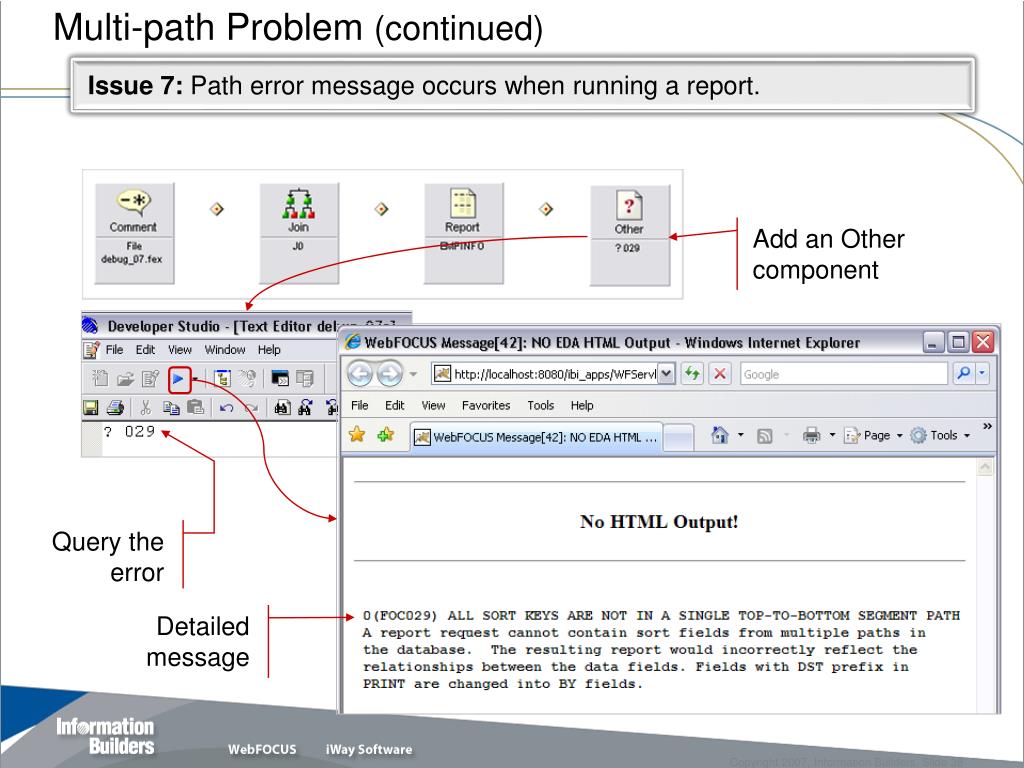Click the Find next binoculars icon
Image resolution: width=1024 pixels, height=768 pixels.
[x=306, y=408]
